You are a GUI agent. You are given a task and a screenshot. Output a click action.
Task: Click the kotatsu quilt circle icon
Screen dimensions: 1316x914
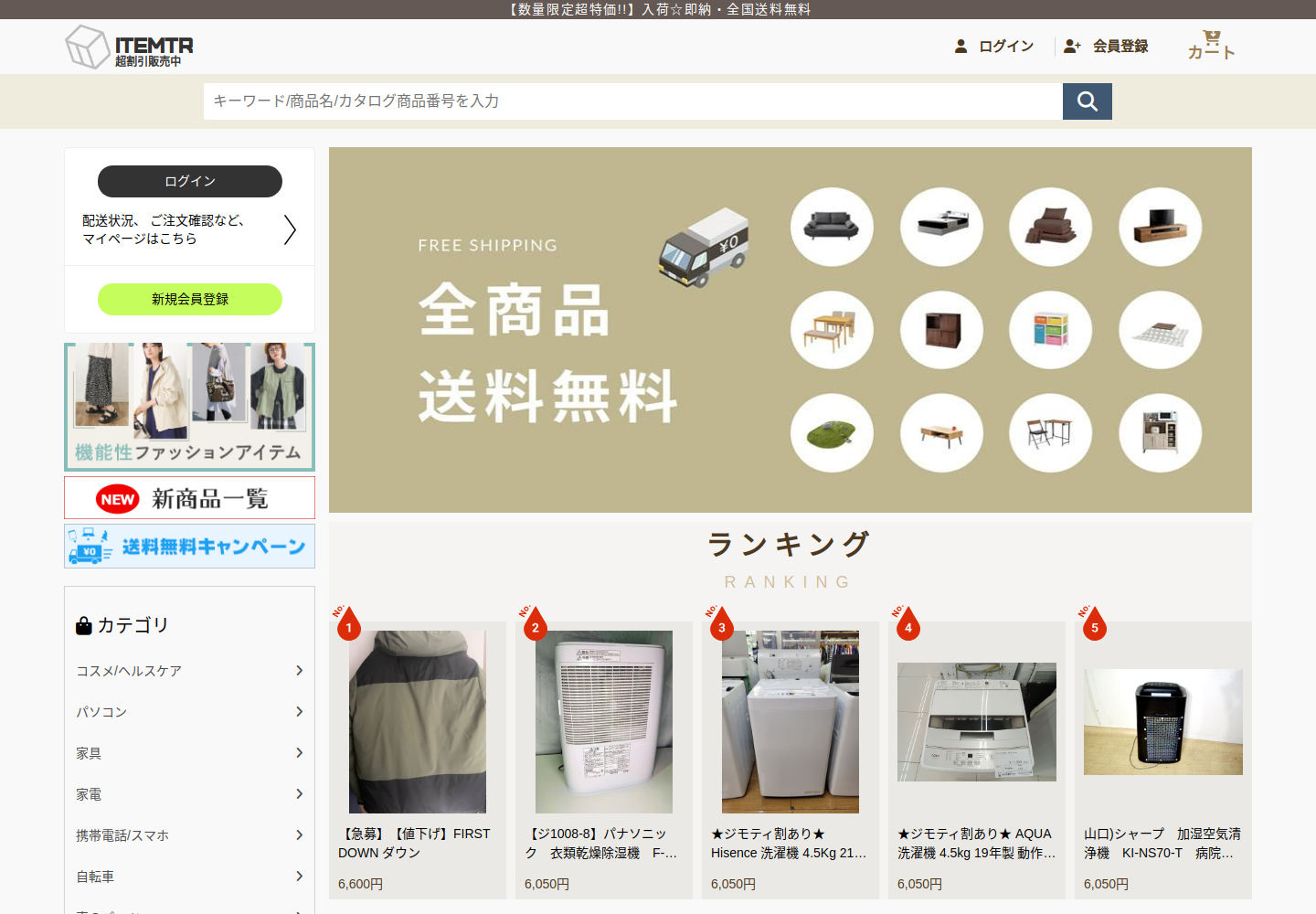tap(1161, 330)
